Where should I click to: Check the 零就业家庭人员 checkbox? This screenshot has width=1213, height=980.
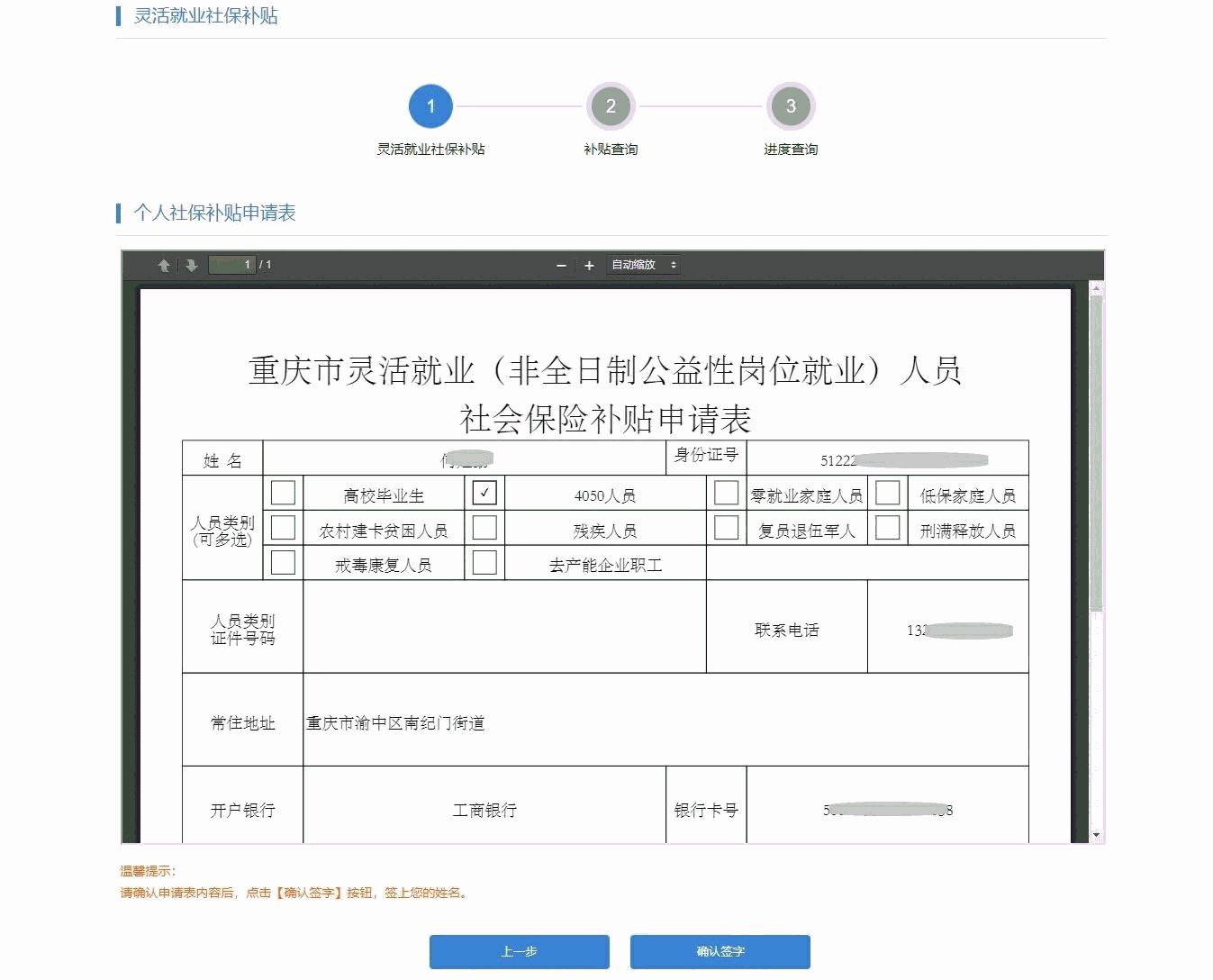click(726, 493)
